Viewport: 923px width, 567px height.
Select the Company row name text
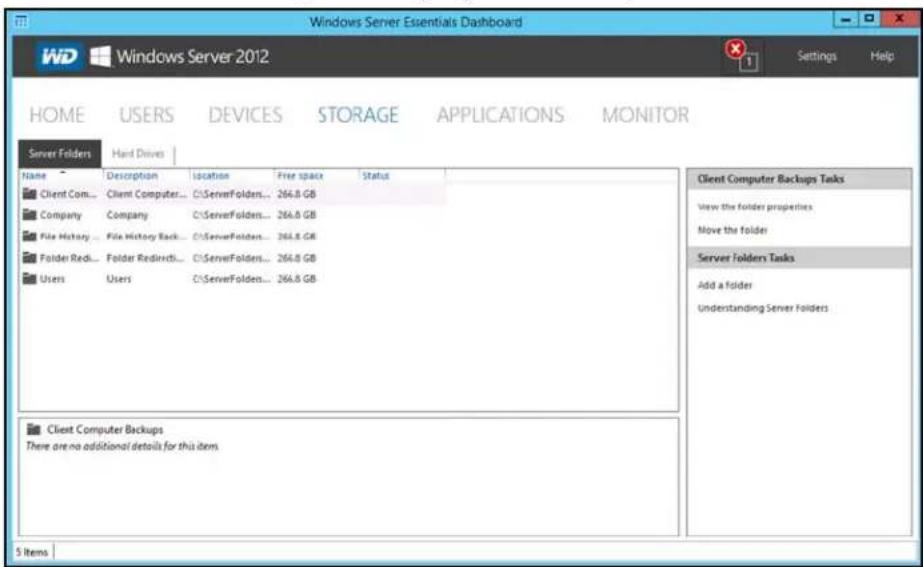click(61, 215)
